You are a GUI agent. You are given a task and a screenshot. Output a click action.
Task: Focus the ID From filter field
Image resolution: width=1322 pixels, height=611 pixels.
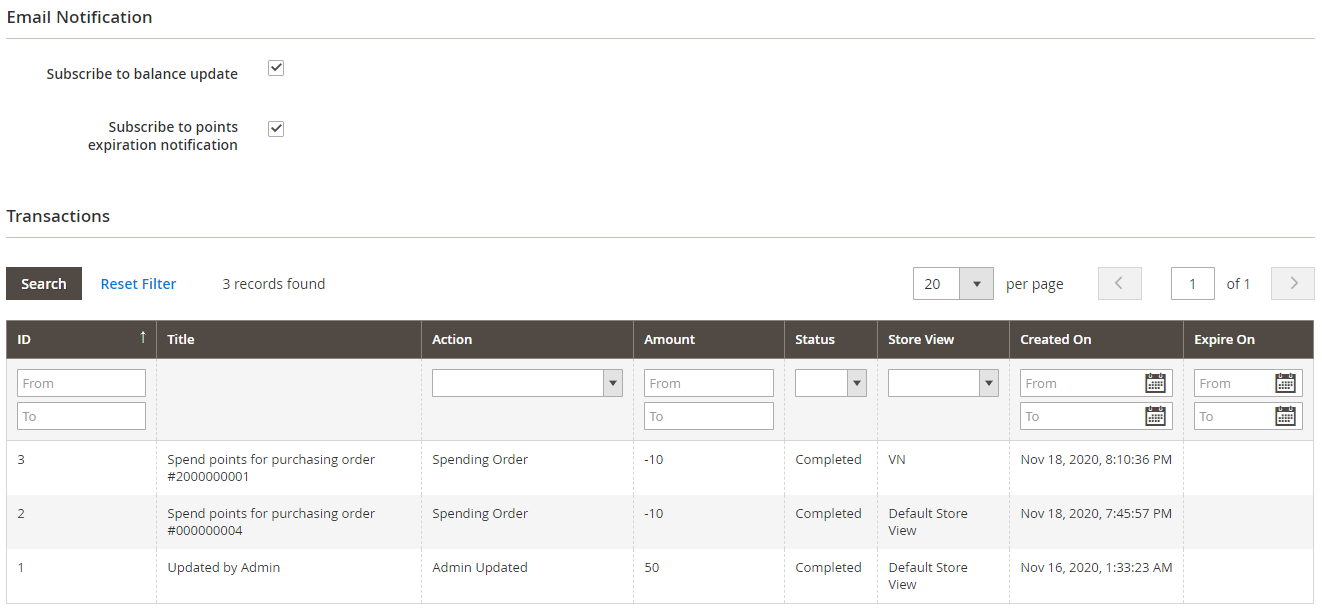tap(81, 383)
